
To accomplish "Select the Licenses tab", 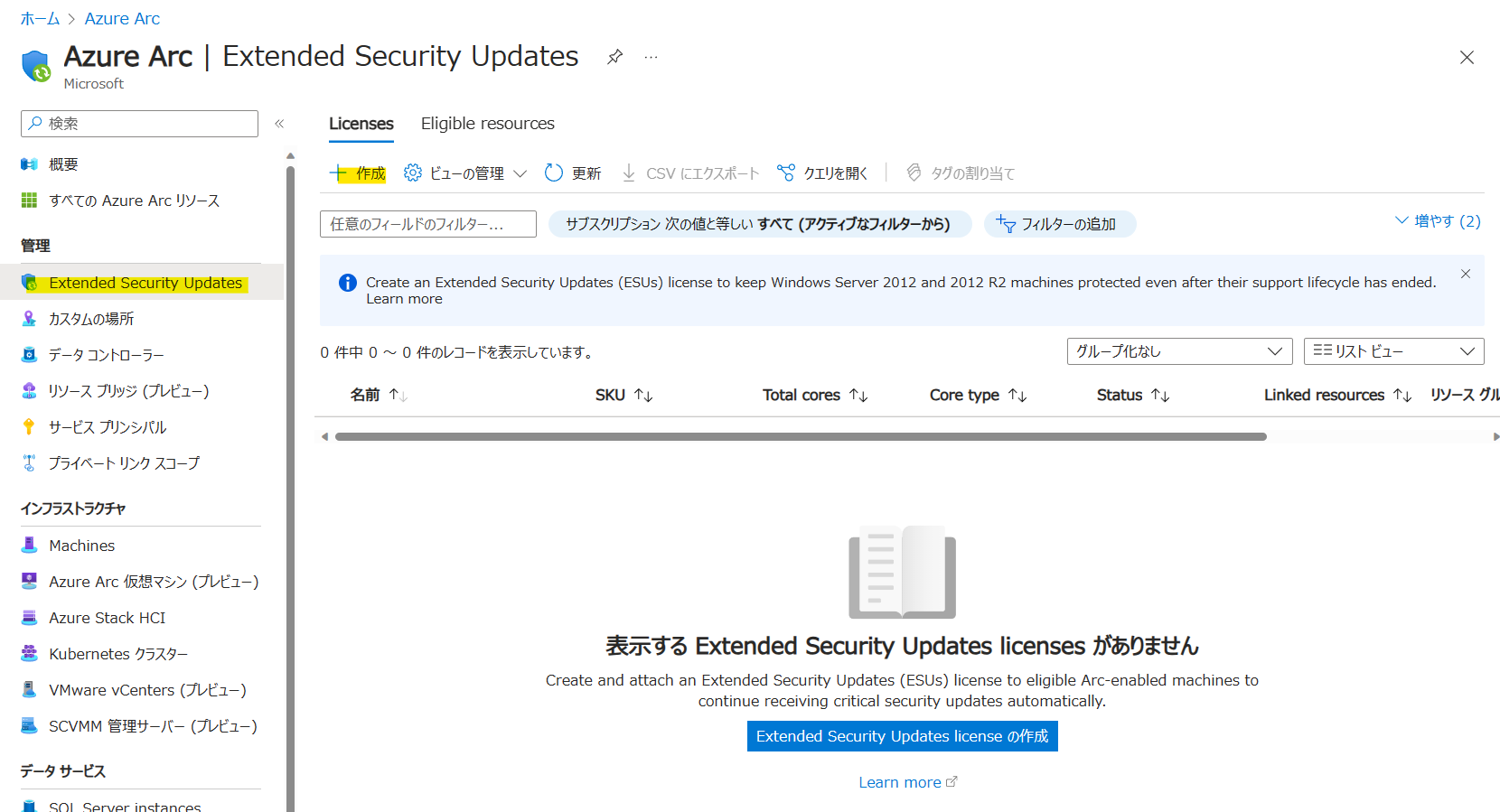I will (361, 124).
